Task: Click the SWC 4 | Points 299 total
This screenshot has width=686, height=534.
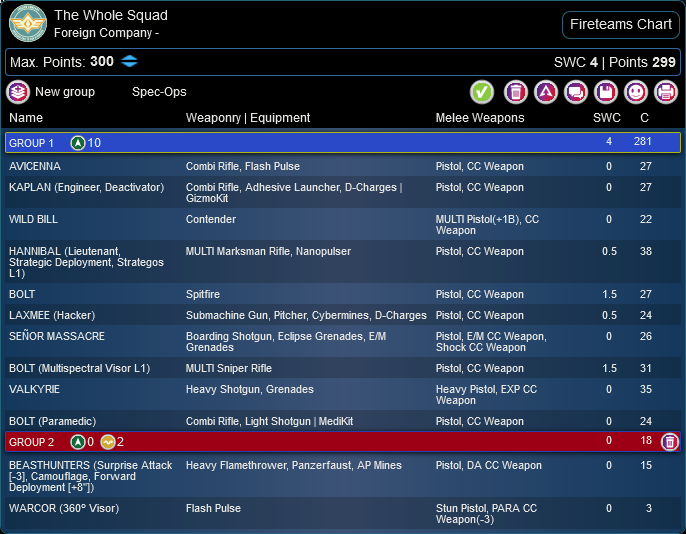Action: pos(615,62)
